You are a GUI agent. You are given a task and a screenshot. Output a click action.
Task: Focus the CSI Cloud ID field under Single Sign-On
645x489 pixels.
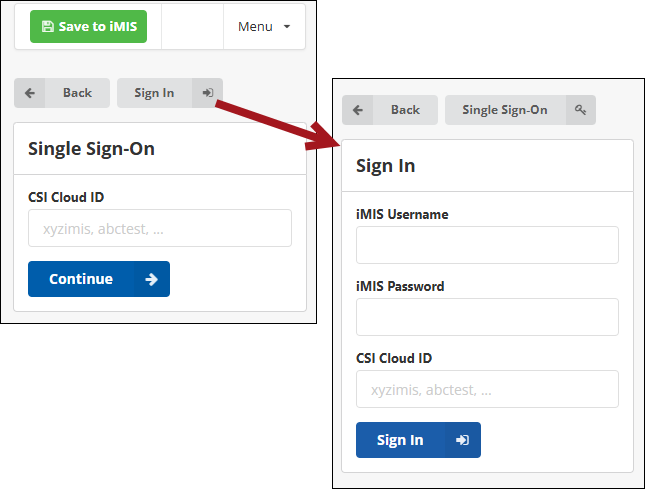tap(160, 228)
